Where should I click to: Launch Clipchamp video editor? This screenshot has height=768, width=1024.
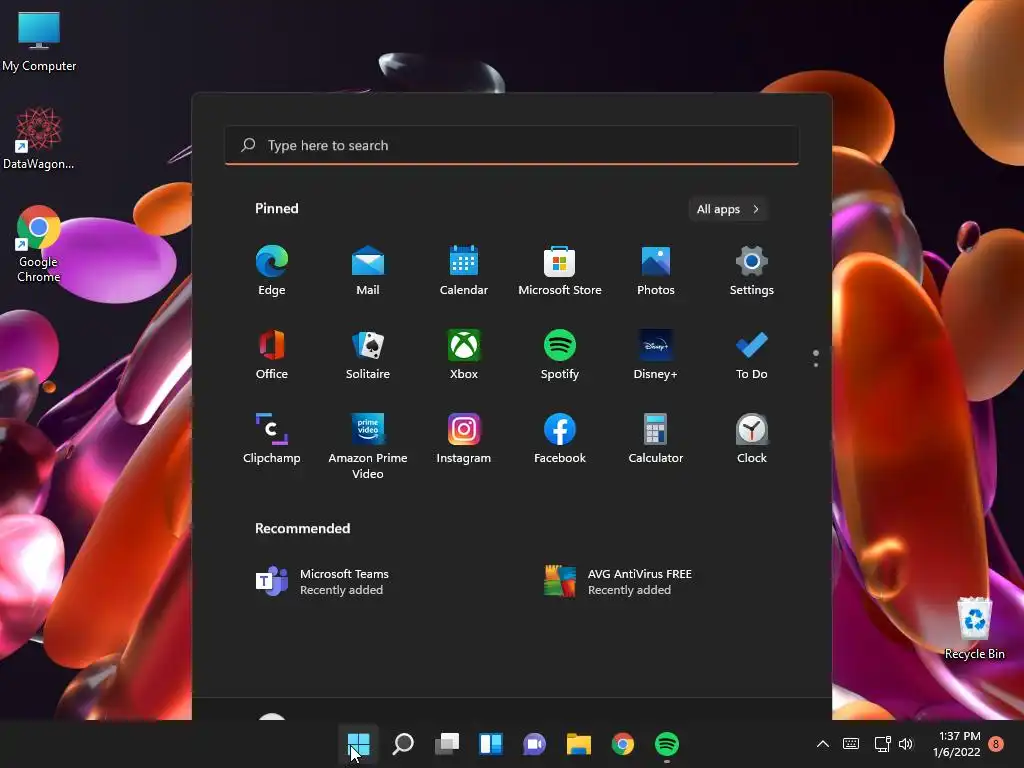pos(272,439)
